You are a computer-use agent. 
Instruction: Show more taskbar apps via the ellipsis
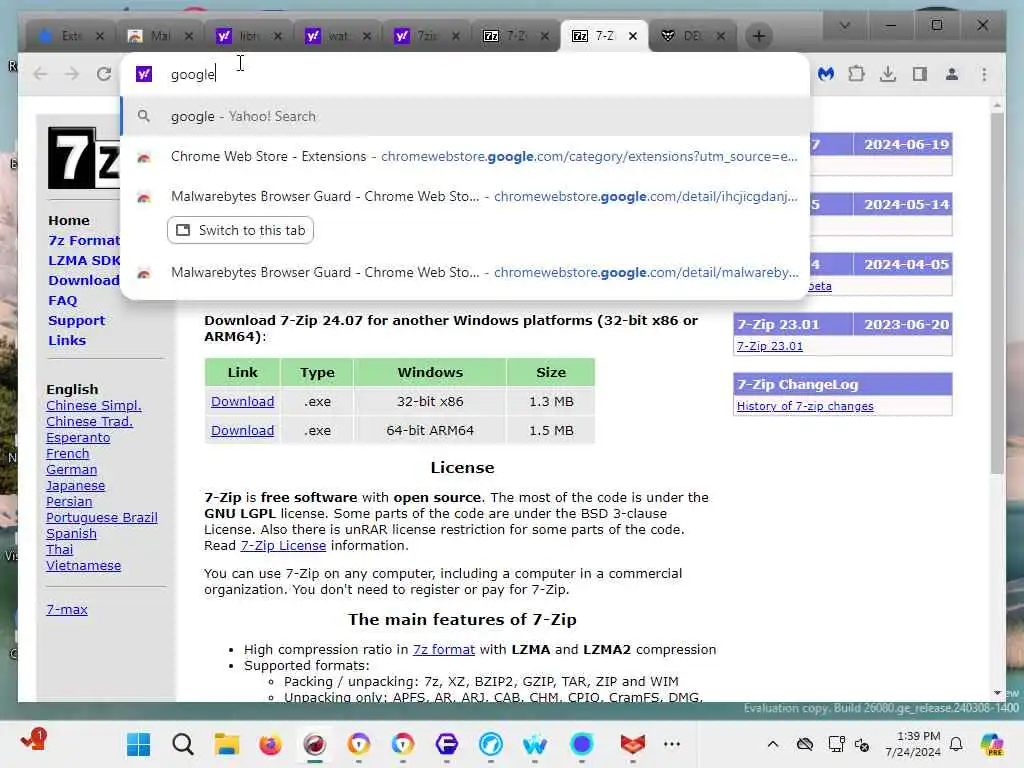671,744
